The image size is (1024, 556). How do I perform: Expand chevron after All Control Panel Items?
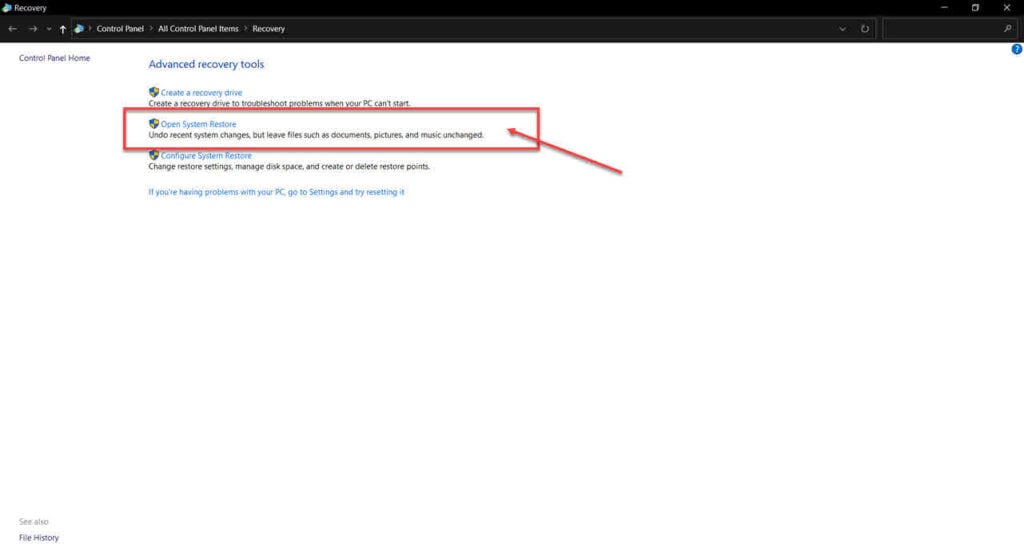[x=246, y=29]
